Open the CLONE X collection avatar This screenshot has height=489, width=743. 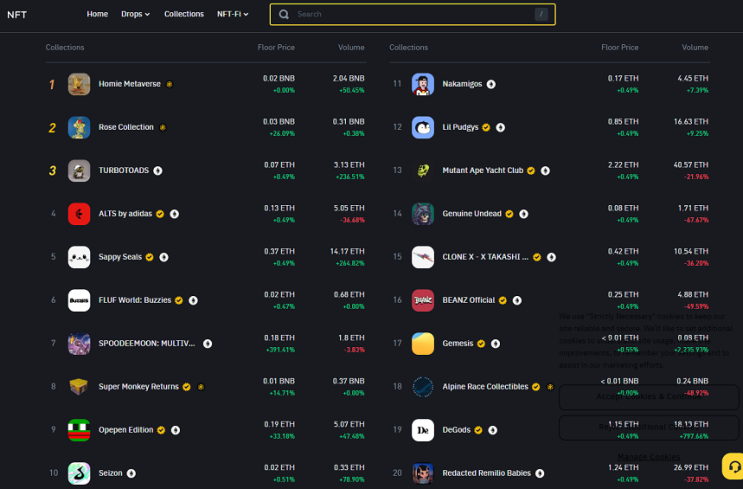point(423,257)
